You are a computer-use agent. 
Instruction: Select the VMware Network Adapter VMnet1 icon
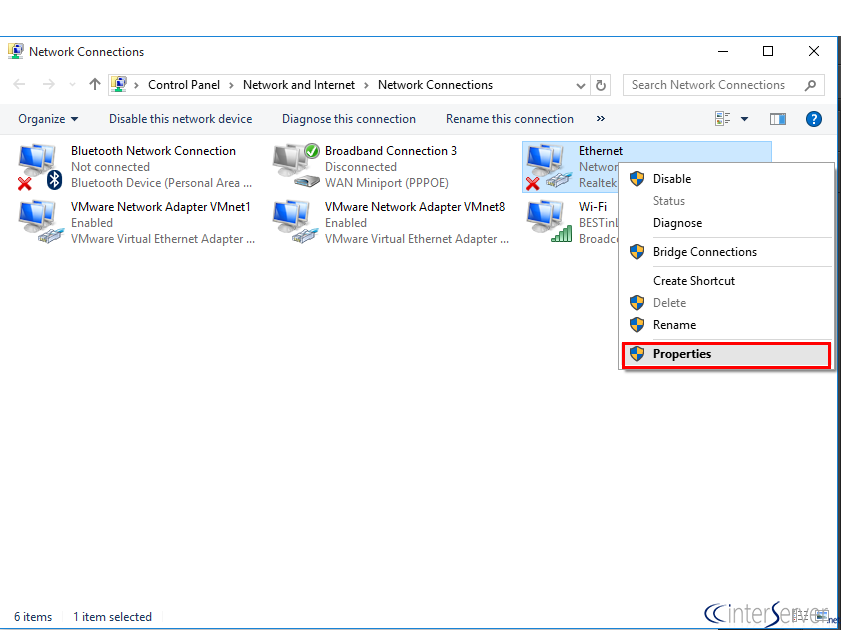tap(40, 222)
